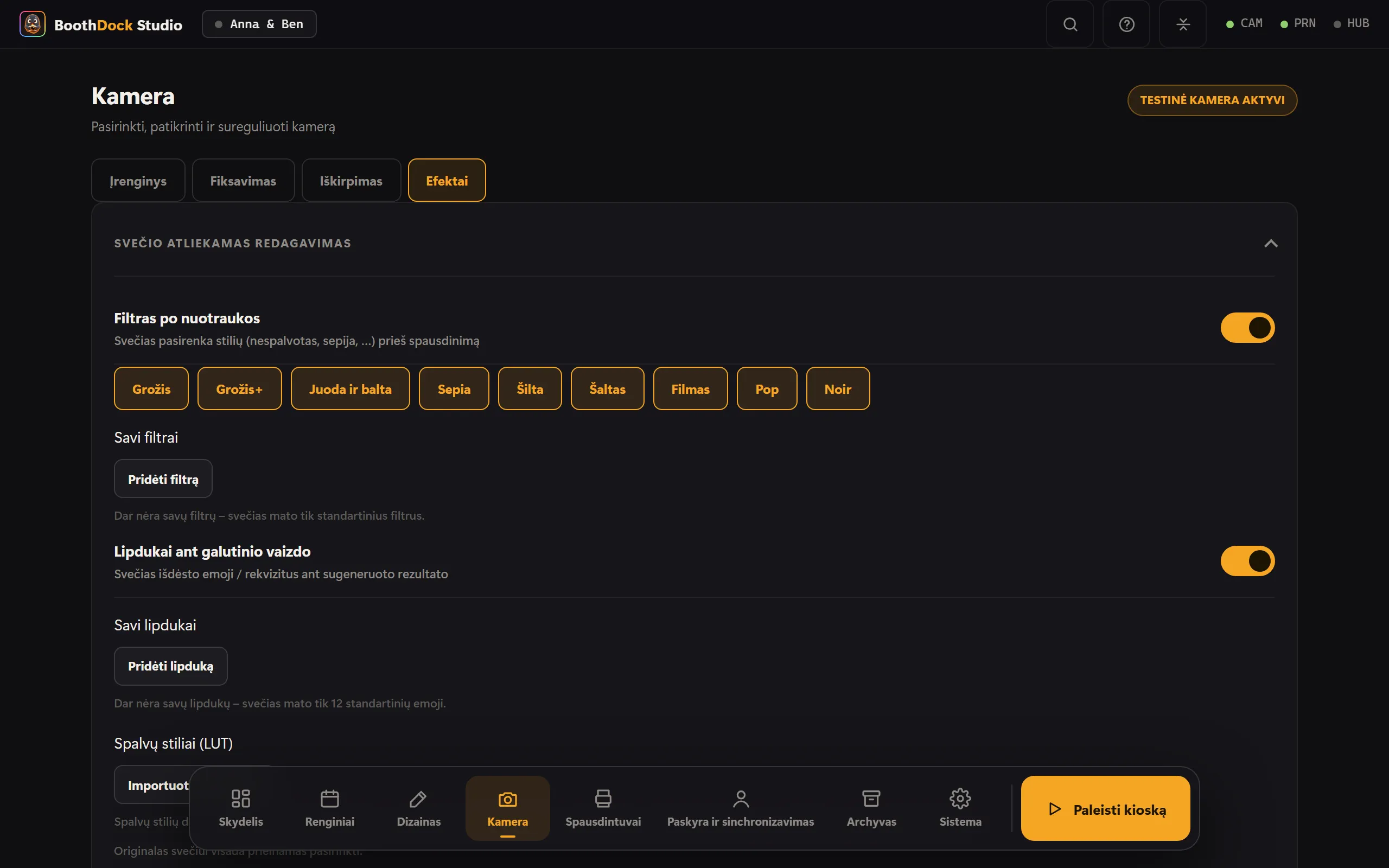
Task: Click the Kamera page heading
Action: click(x=133, y=96)
